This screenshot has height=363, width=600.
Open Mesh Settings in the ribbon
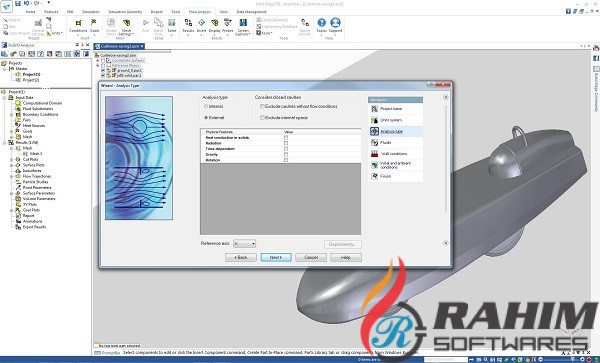point(126,27)
